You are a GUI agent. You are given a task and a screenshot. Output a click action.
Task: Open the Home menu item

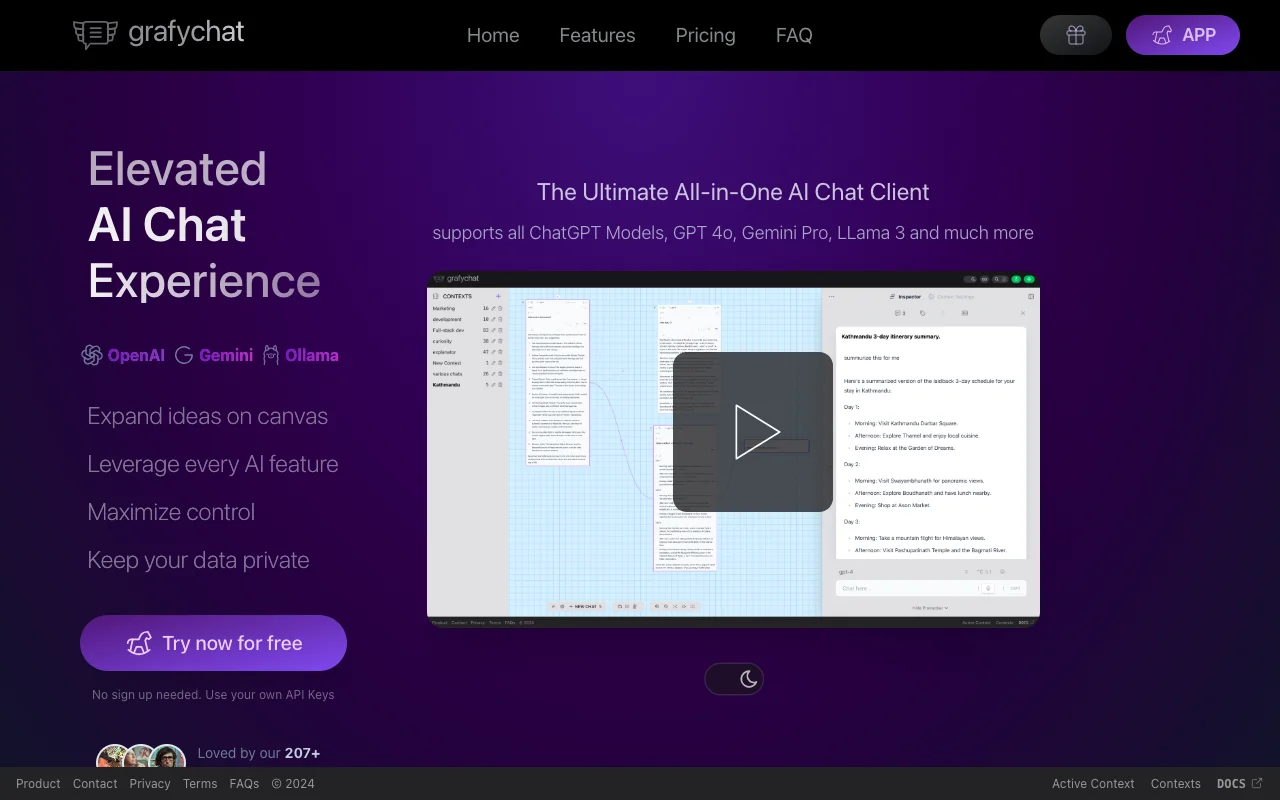pos(493,35)
